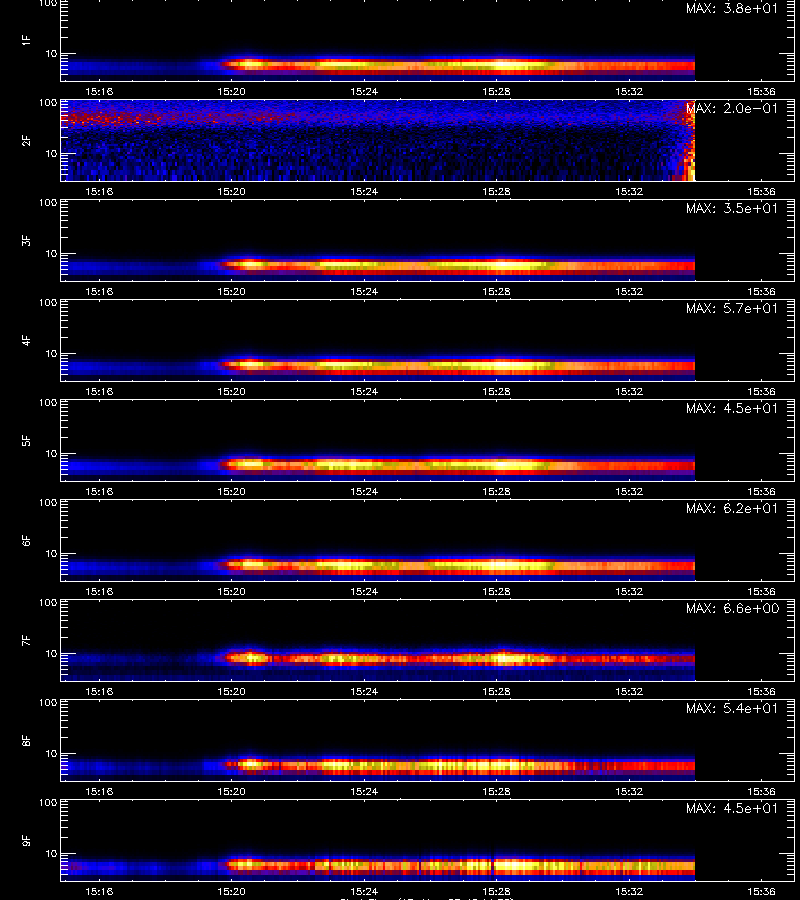Click the "100" y-axis label of panel 2F
Viewport: 800px width, 900px height.
click(48, 103)
